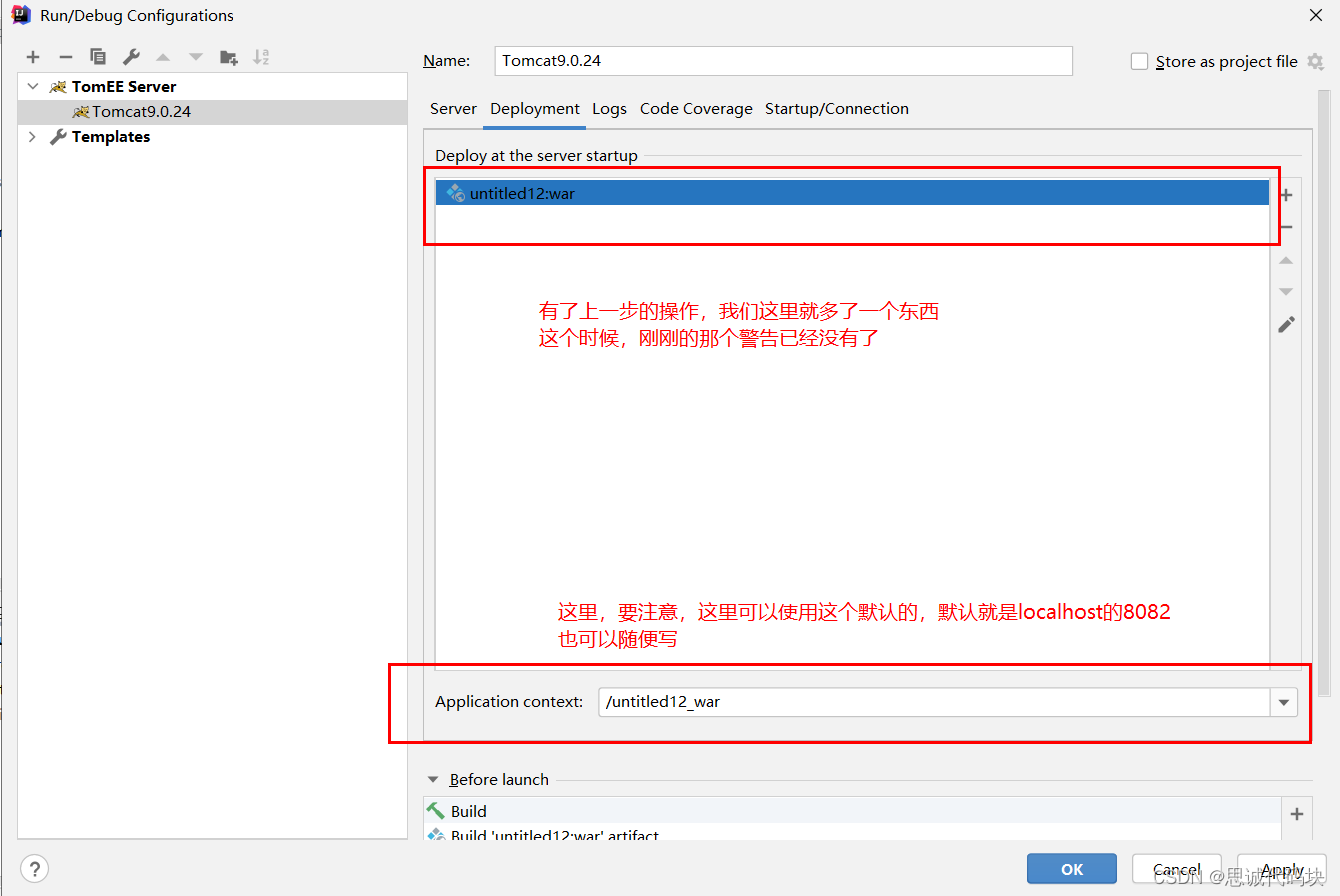
Task: Open Application context dropdown arrow
Action: coord(1284,703)
